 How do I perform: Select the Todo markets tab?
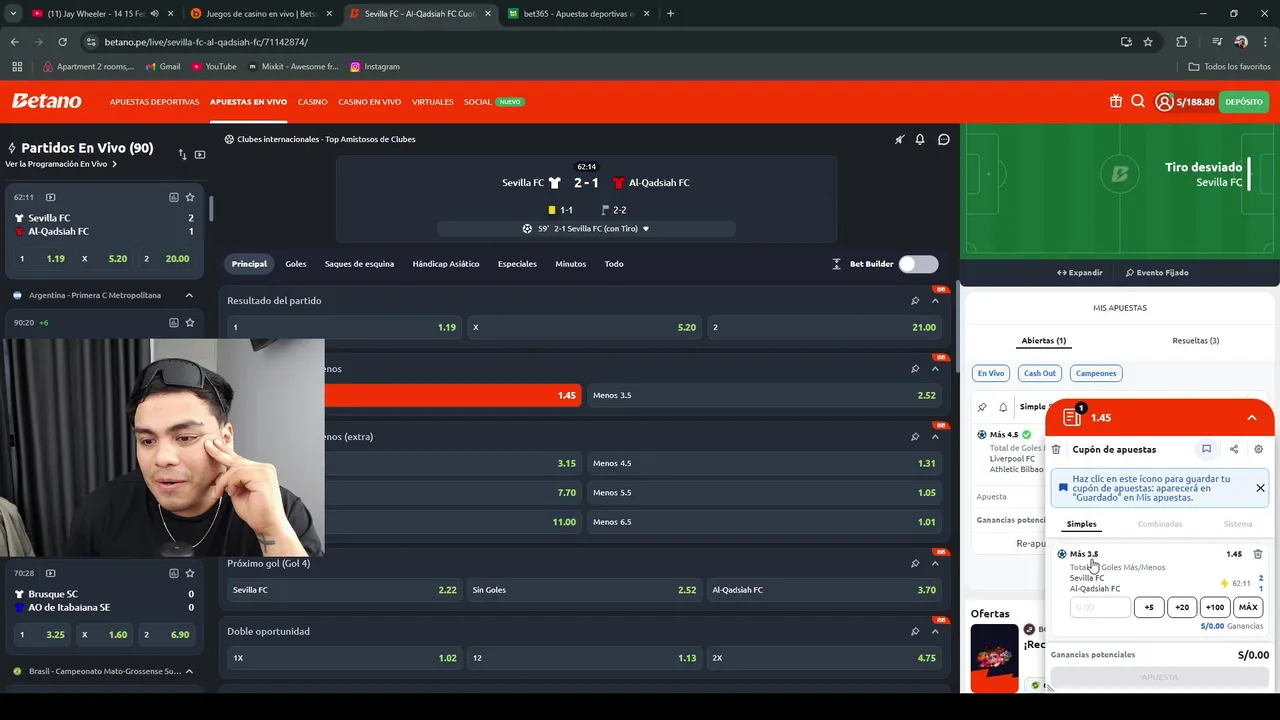coord(614,264)
